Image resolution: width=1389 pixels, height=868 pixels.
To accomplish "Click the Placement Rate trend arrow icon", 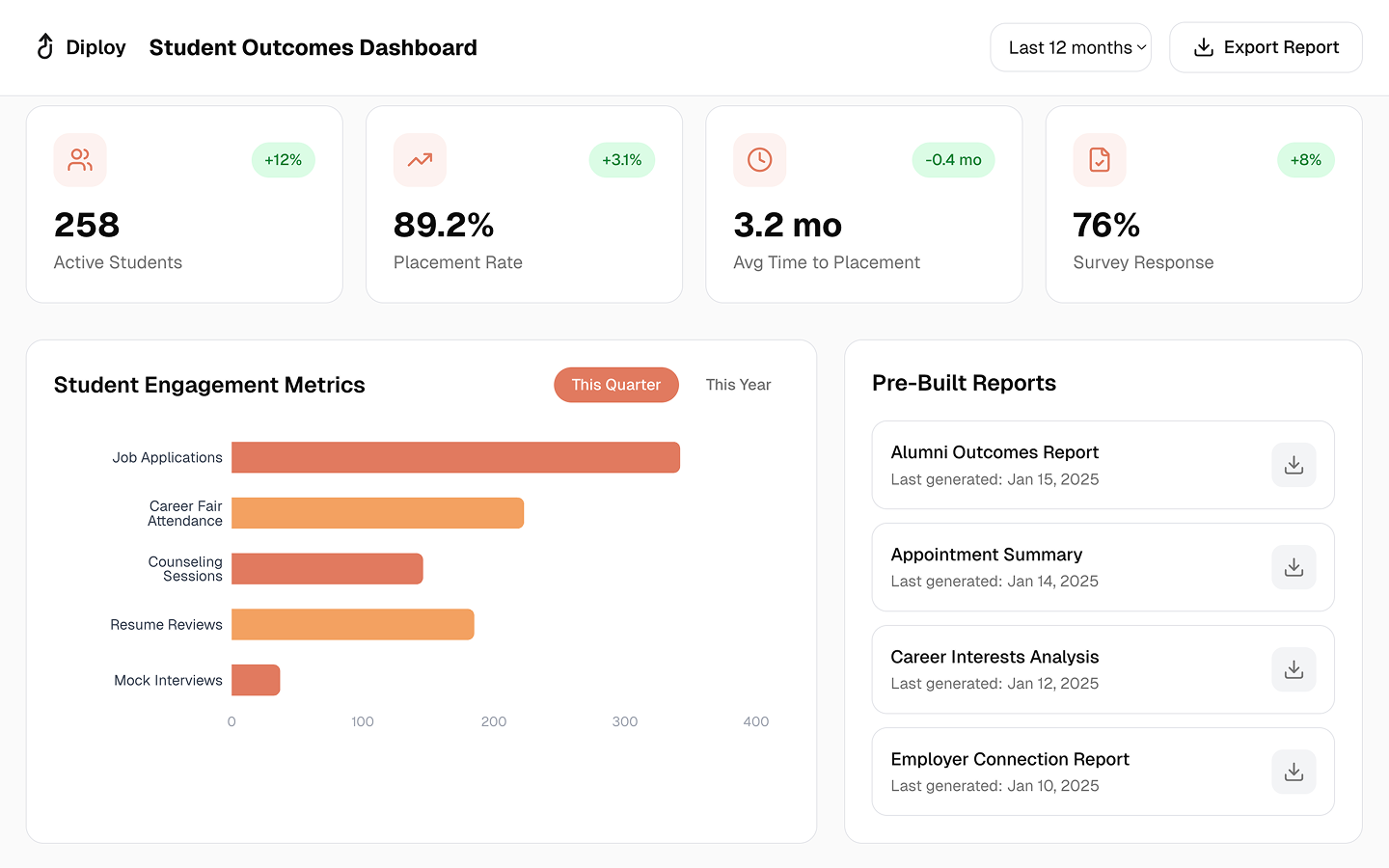I will 420,160.
